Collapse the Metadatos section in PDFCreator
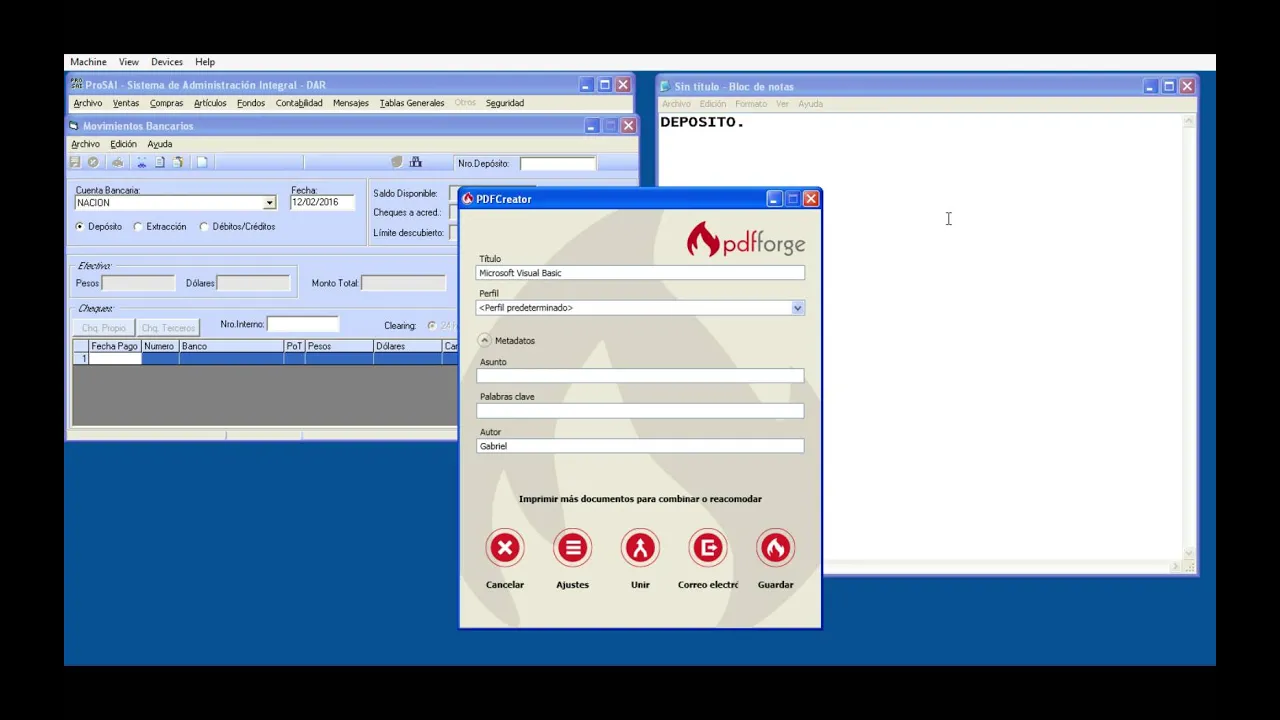Image resolution: width=1280 pixels, height=720 pixels. coord(485,341)
